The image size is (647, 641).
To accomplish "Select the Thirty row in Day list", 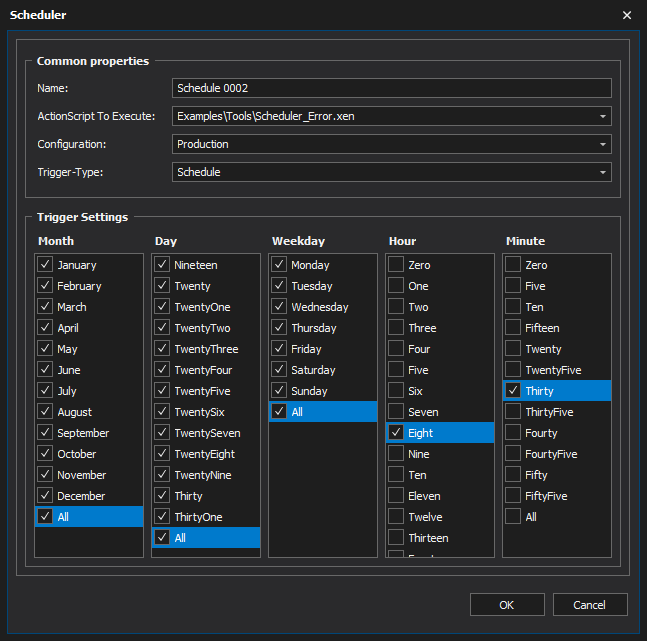I will [206, 496].
